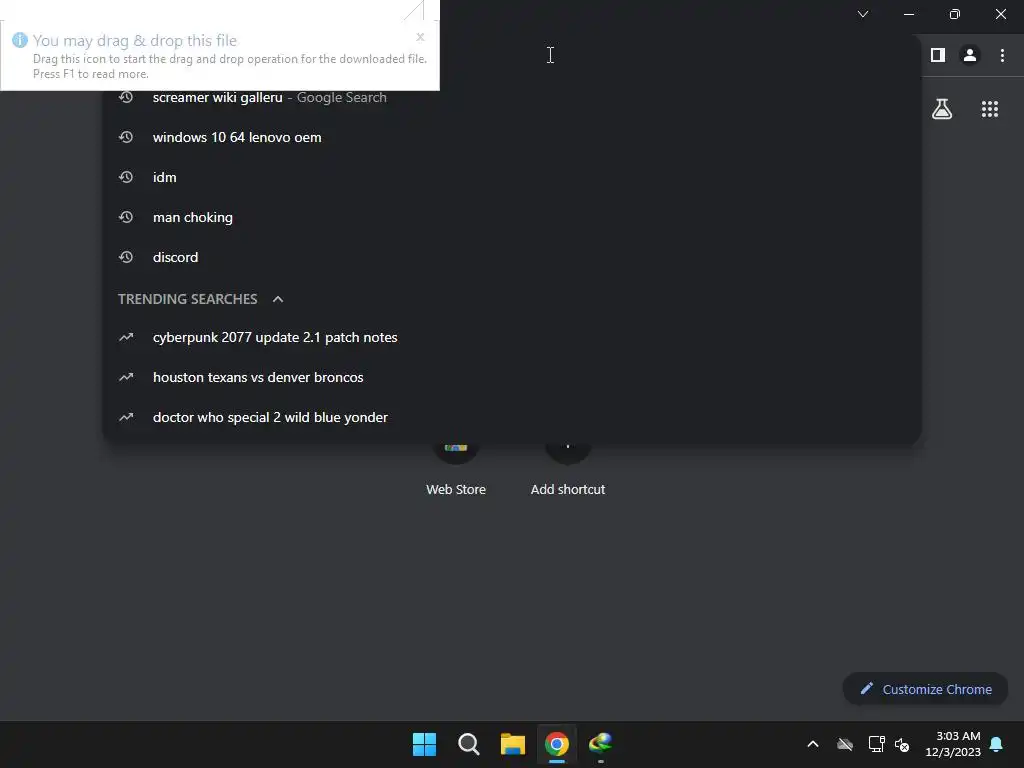1024x768 pixels.
Task: Open File Explorer from taskbar
Action: click(513, 744)
